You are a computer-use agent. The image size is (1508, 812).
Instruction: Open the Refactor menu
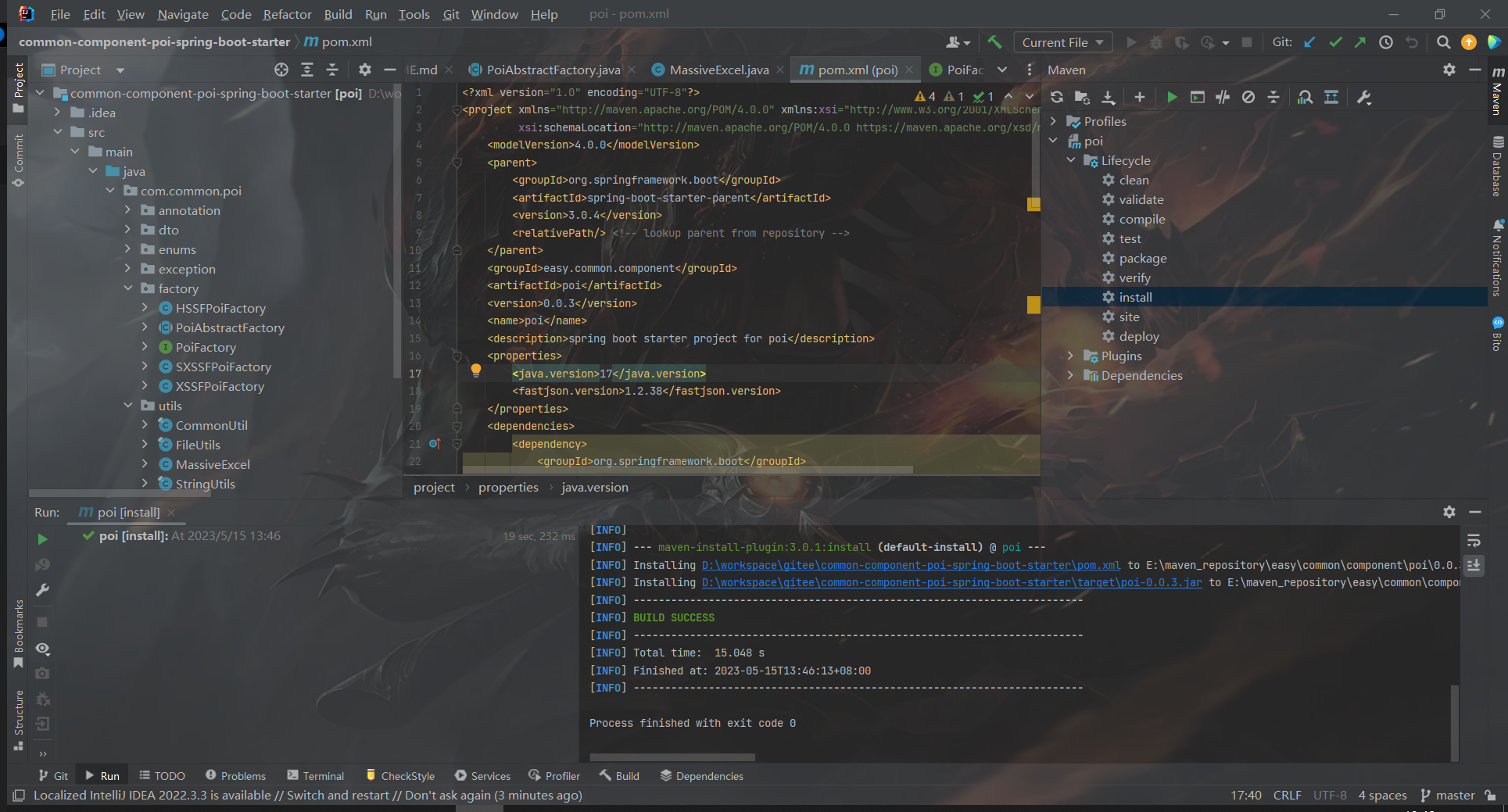coord(287,14)
